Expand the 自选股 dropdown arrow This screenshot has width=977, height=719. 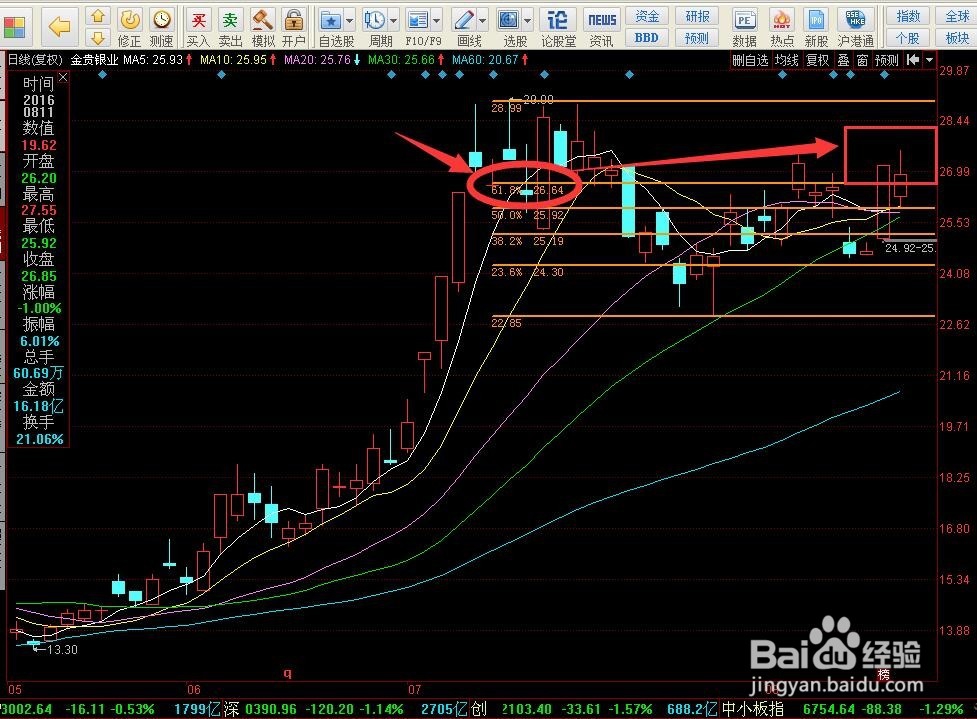350,21
